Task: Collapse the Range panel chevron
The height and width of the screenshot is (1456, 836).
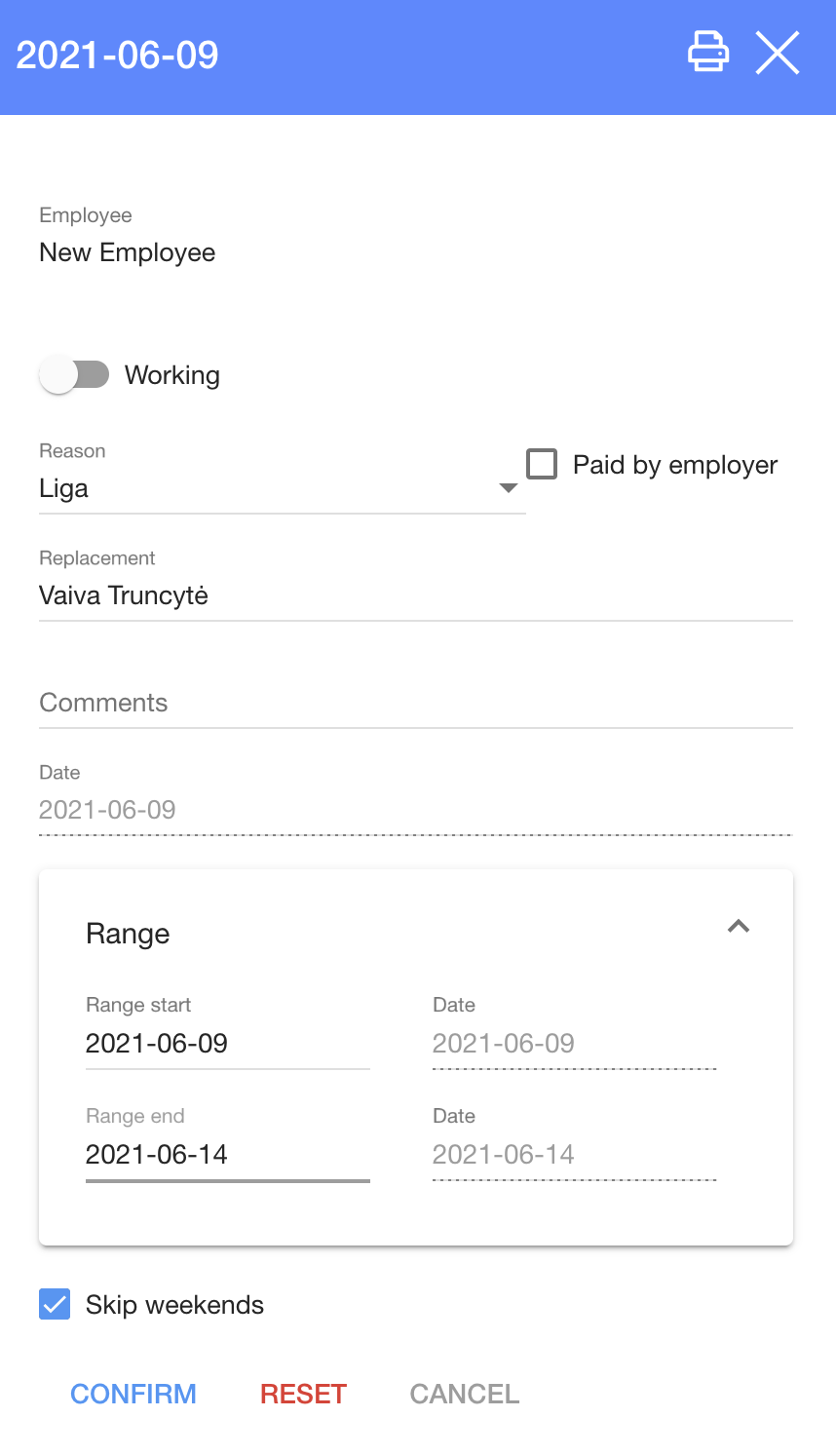Action: 739,927
